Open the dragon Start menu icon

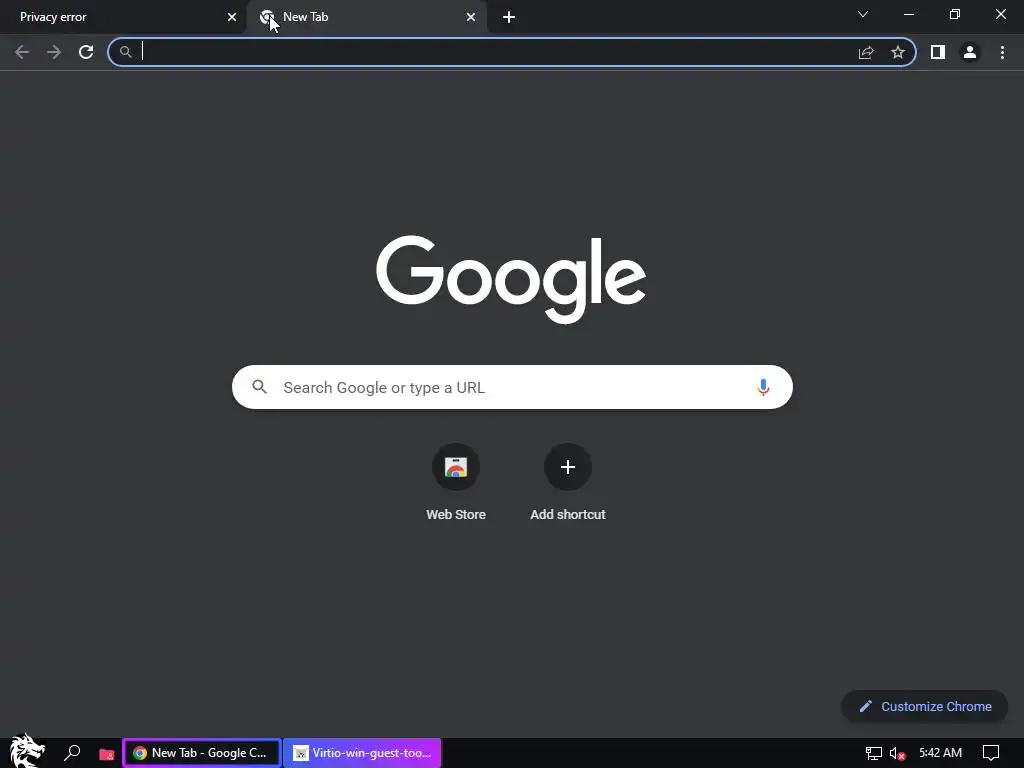coord(27,751)
